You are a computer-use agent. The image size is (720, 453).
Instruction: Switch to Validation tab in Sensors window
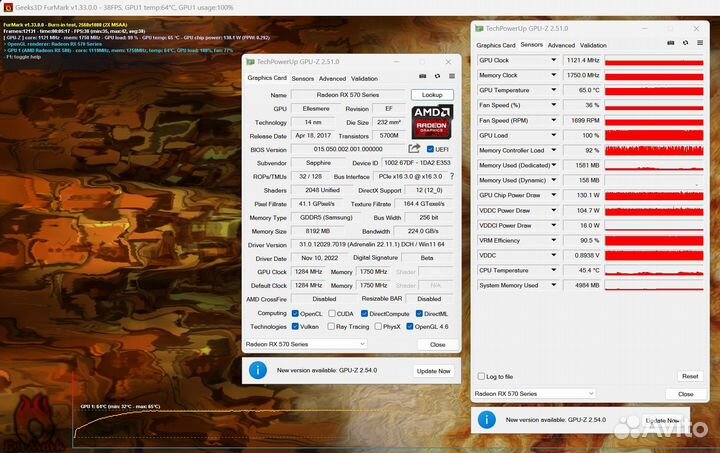coord(593,45)
